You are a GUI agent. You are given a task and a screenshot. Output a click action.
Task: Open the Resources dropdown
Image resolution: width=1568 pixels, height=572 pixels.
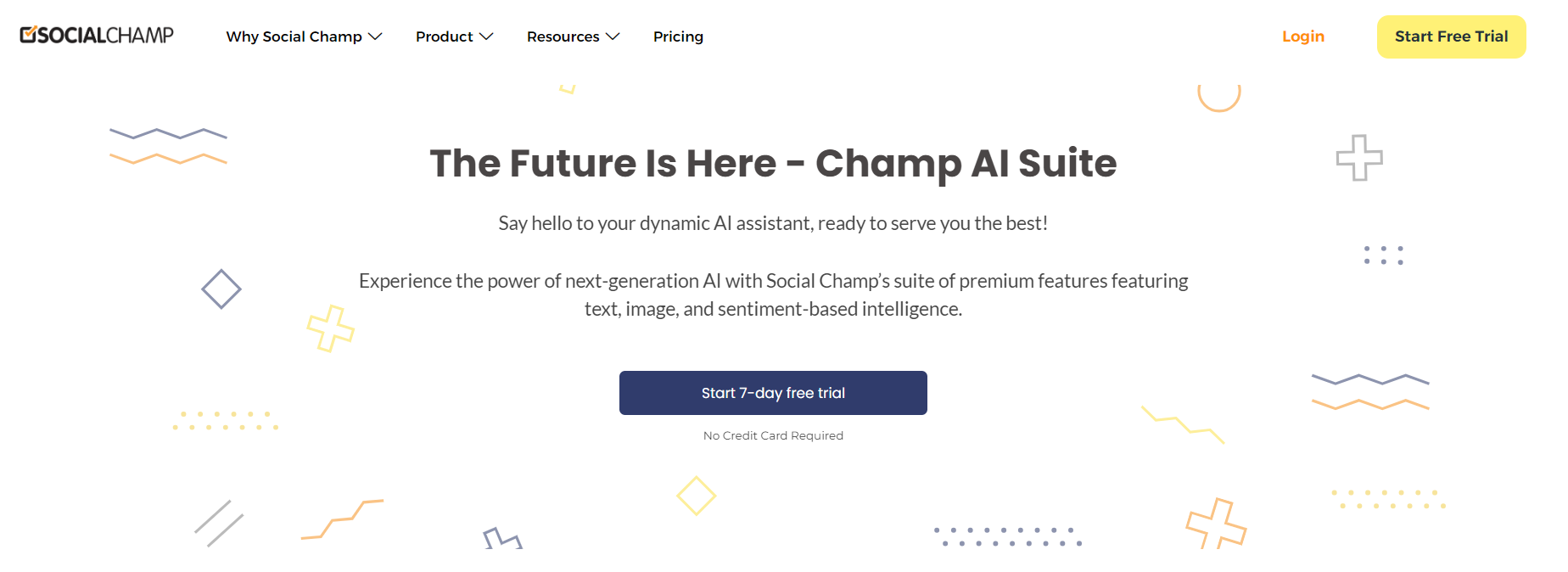563,36
